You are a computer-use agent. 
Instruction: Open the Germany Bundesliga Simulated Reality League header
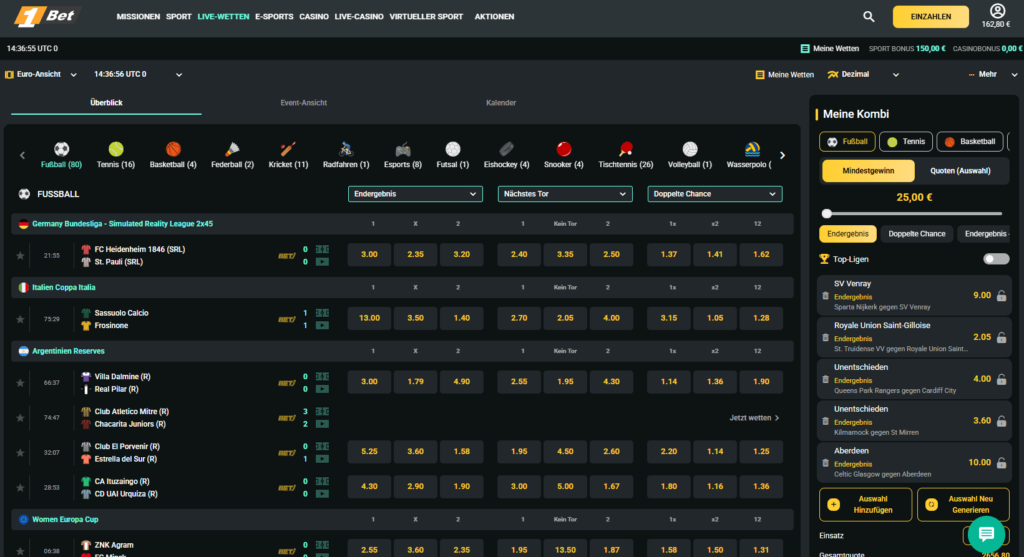(x=122, y=223)
